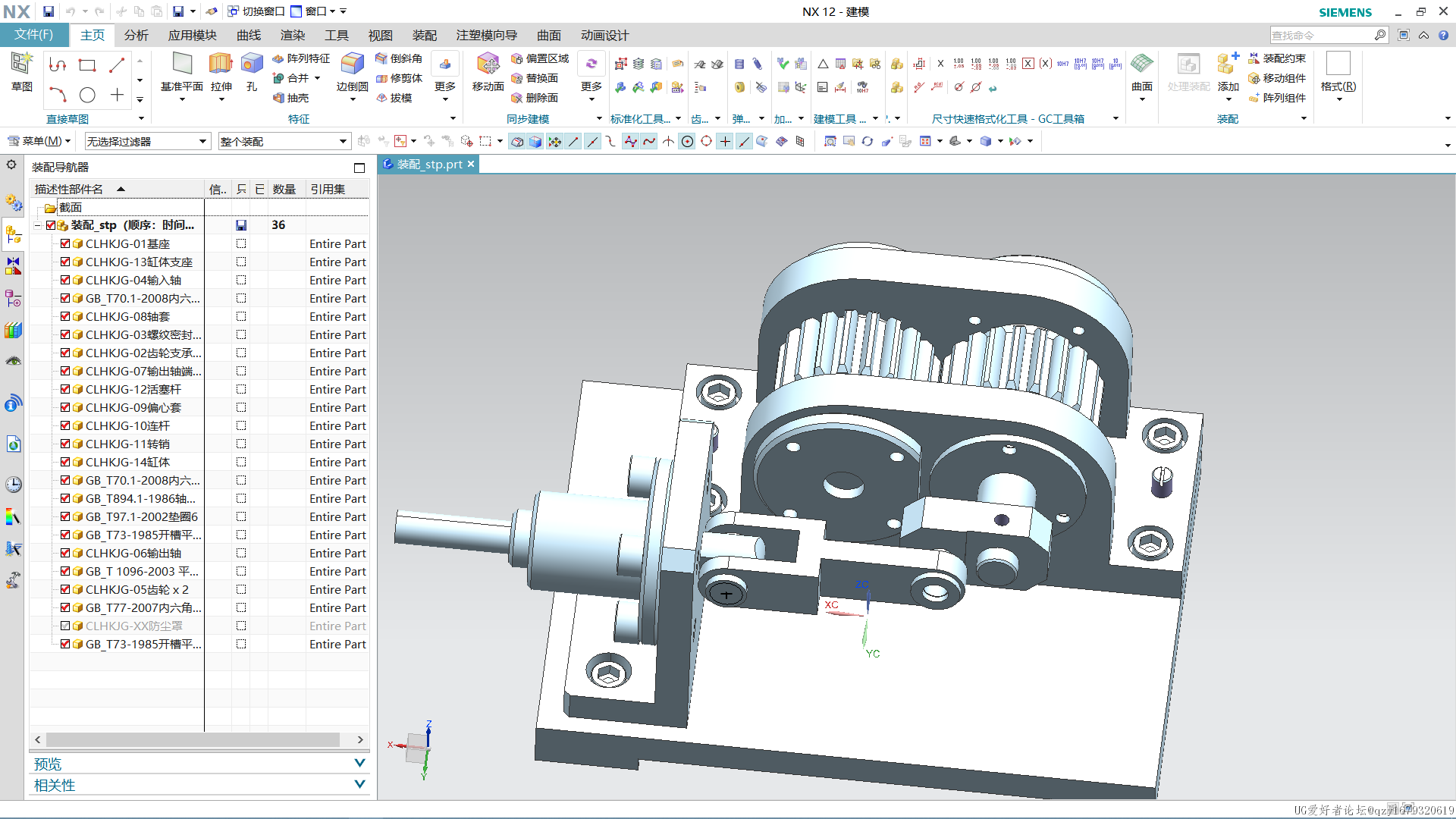The width and height of the screenshot is (1456, 819).
Task: Open the 装配 ribbon tab
Action: 425,35
